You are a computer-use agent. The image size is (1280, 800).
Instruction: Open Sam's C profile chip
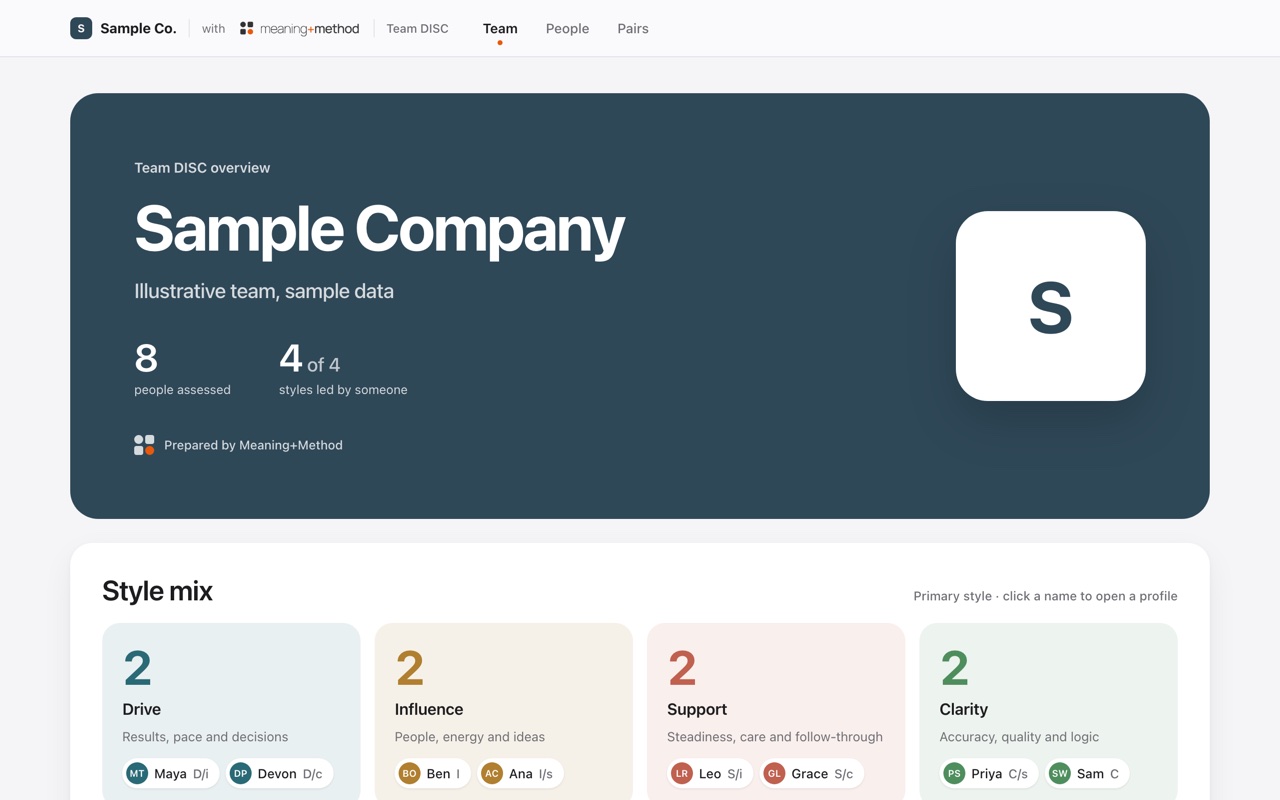point(1087,773)
